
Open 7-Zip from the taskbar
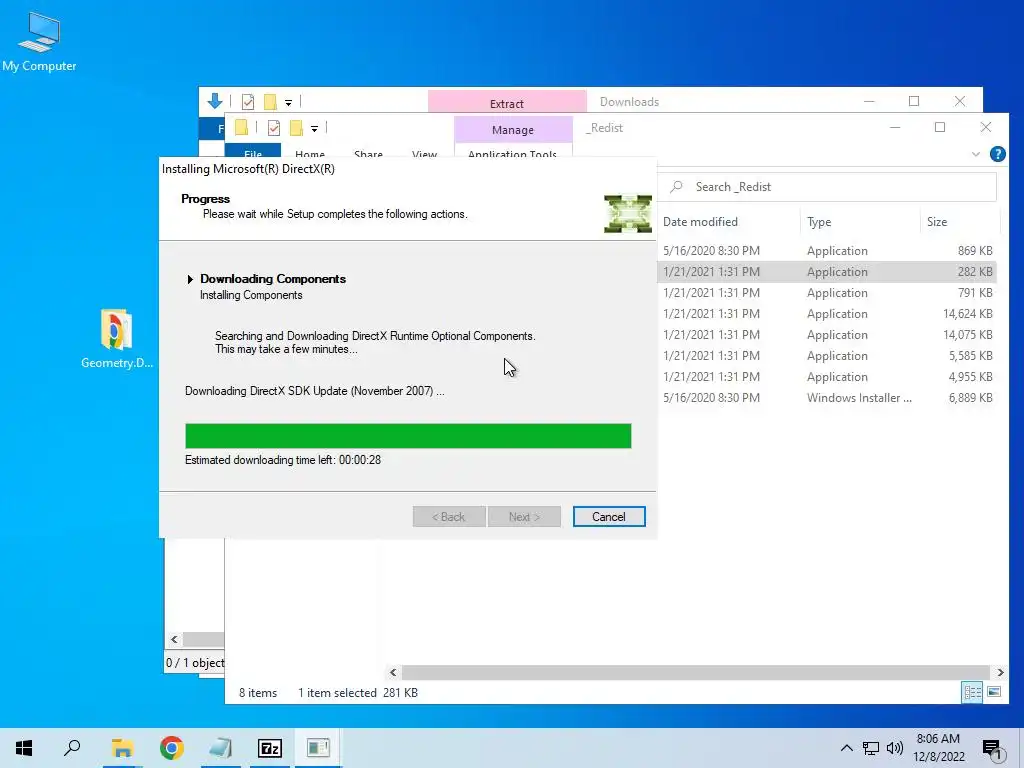(270, 748)
